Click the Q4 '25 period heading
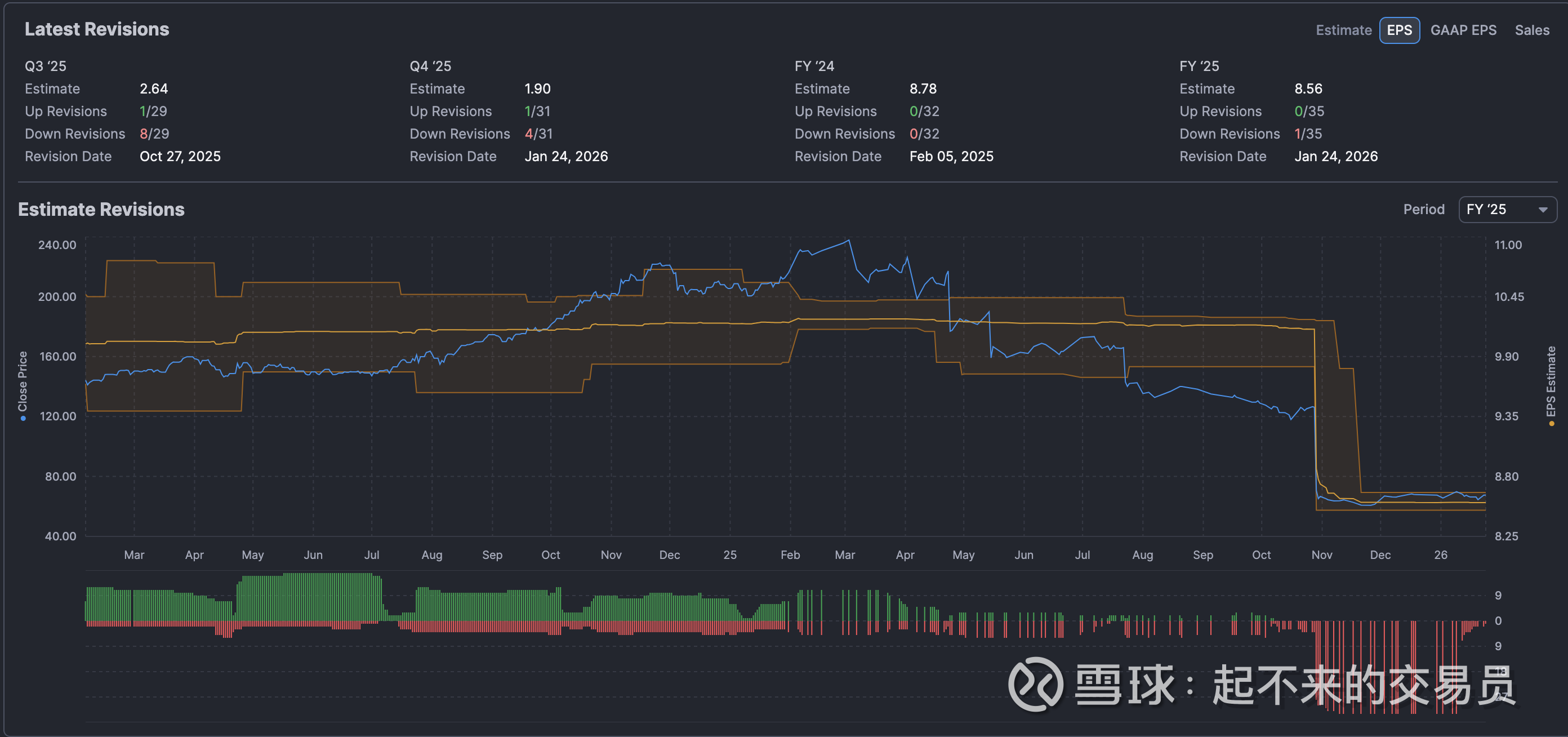Viewport: 1568px width, 737px height. pyautogui.click(x=430, y=66)
